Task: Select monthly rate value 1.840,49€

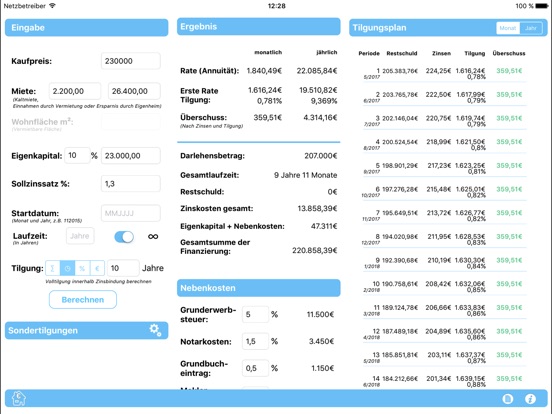Action: point(264,71)
